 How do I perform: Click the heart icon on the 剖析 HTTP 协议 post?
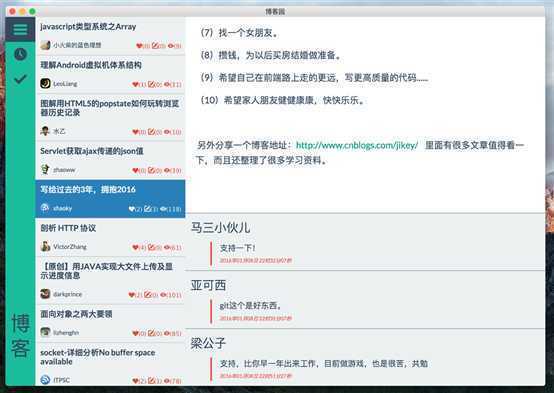[x=135, y=247]
